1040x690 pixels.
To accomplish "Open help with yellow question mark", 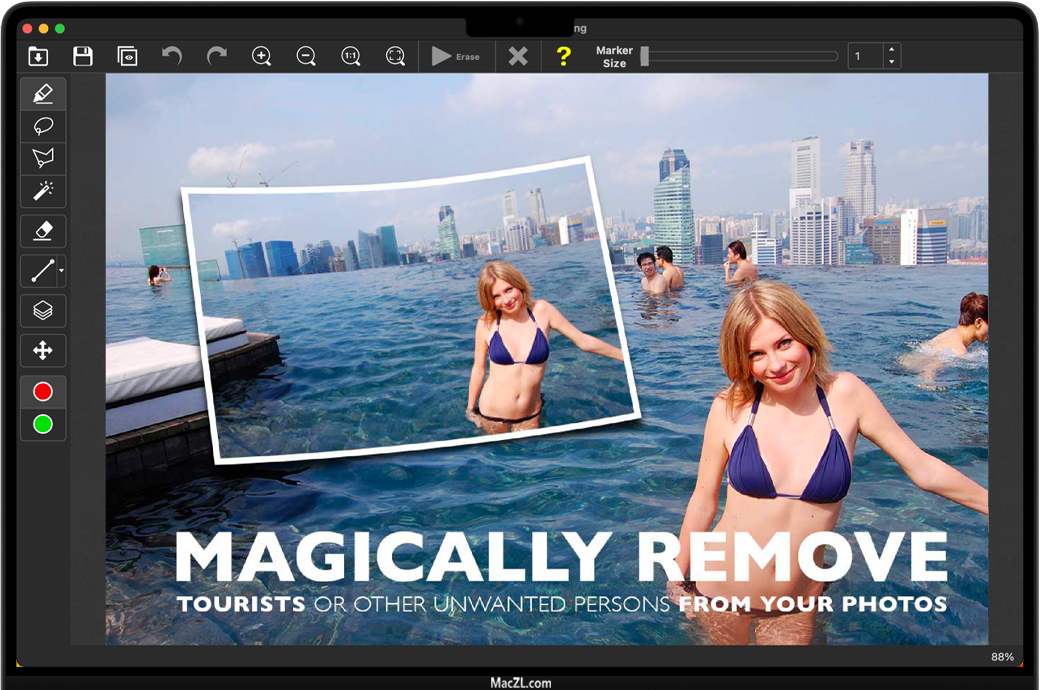I will [x=563, y=56].
